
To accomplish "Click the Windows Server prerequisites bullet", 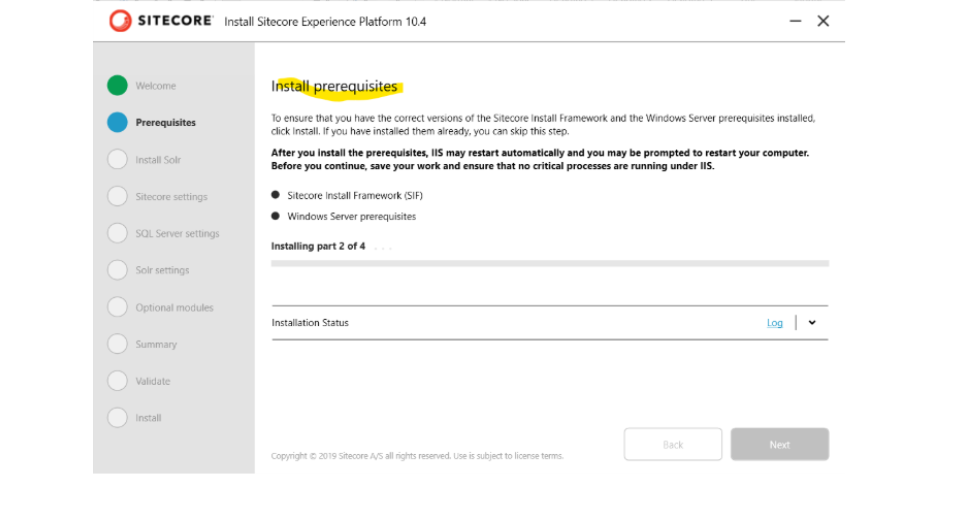I will 276,215.
